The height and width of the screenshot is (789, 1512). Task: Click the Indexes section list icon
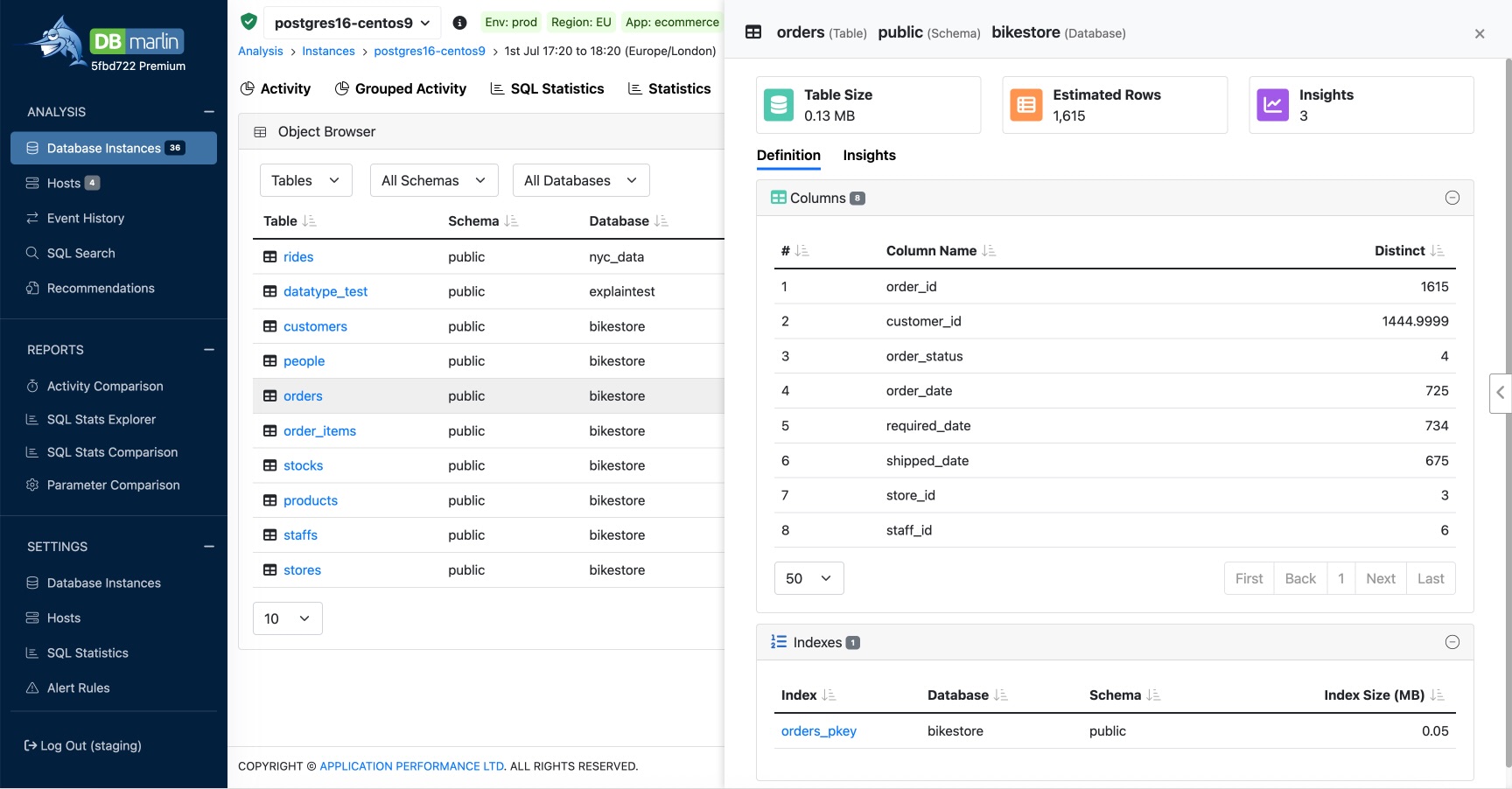(x=779, y=642)
